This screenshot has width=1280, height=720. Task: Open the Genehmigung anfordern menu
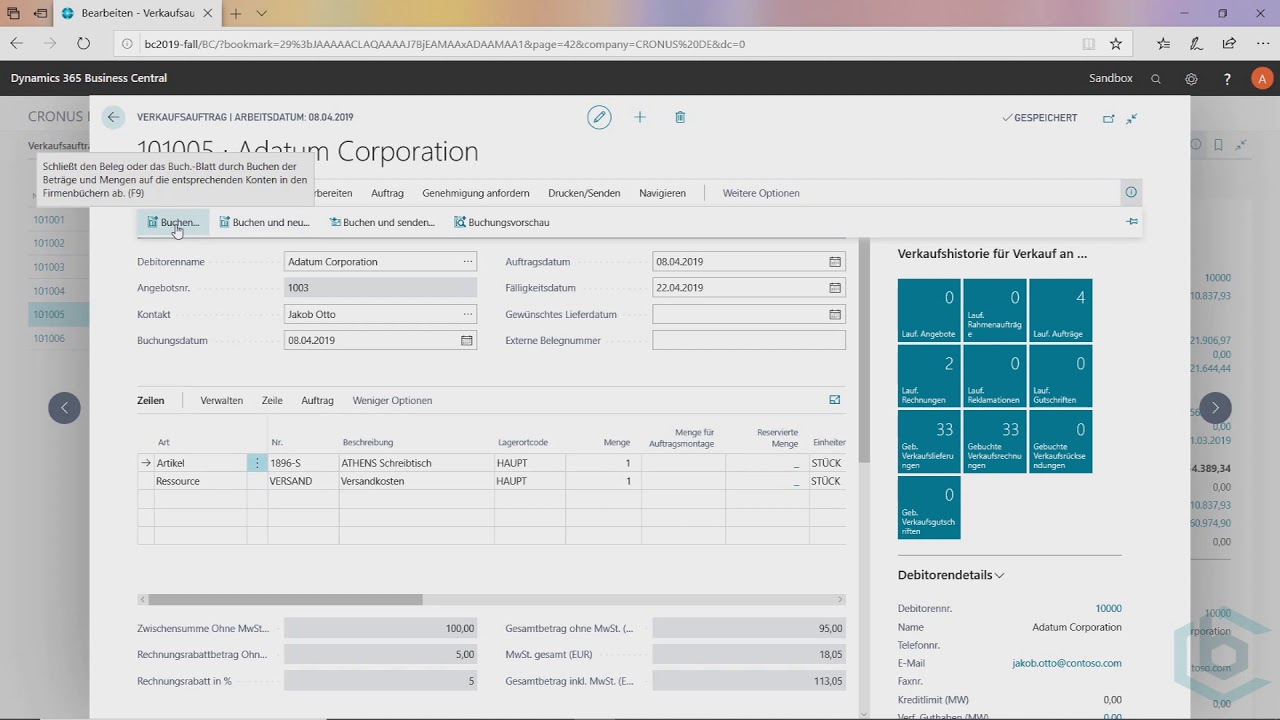[476, 193]
